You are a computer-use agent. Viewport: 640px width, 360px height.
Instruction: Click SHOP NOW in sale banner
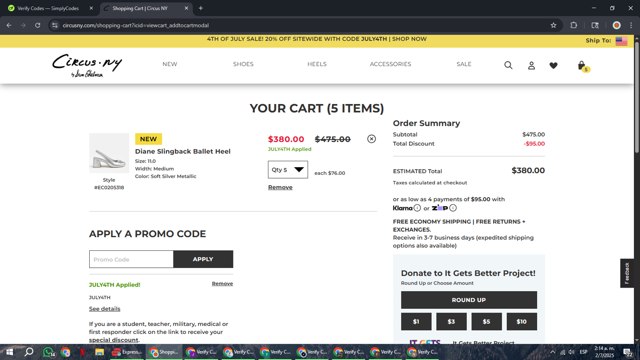(409, 39)
